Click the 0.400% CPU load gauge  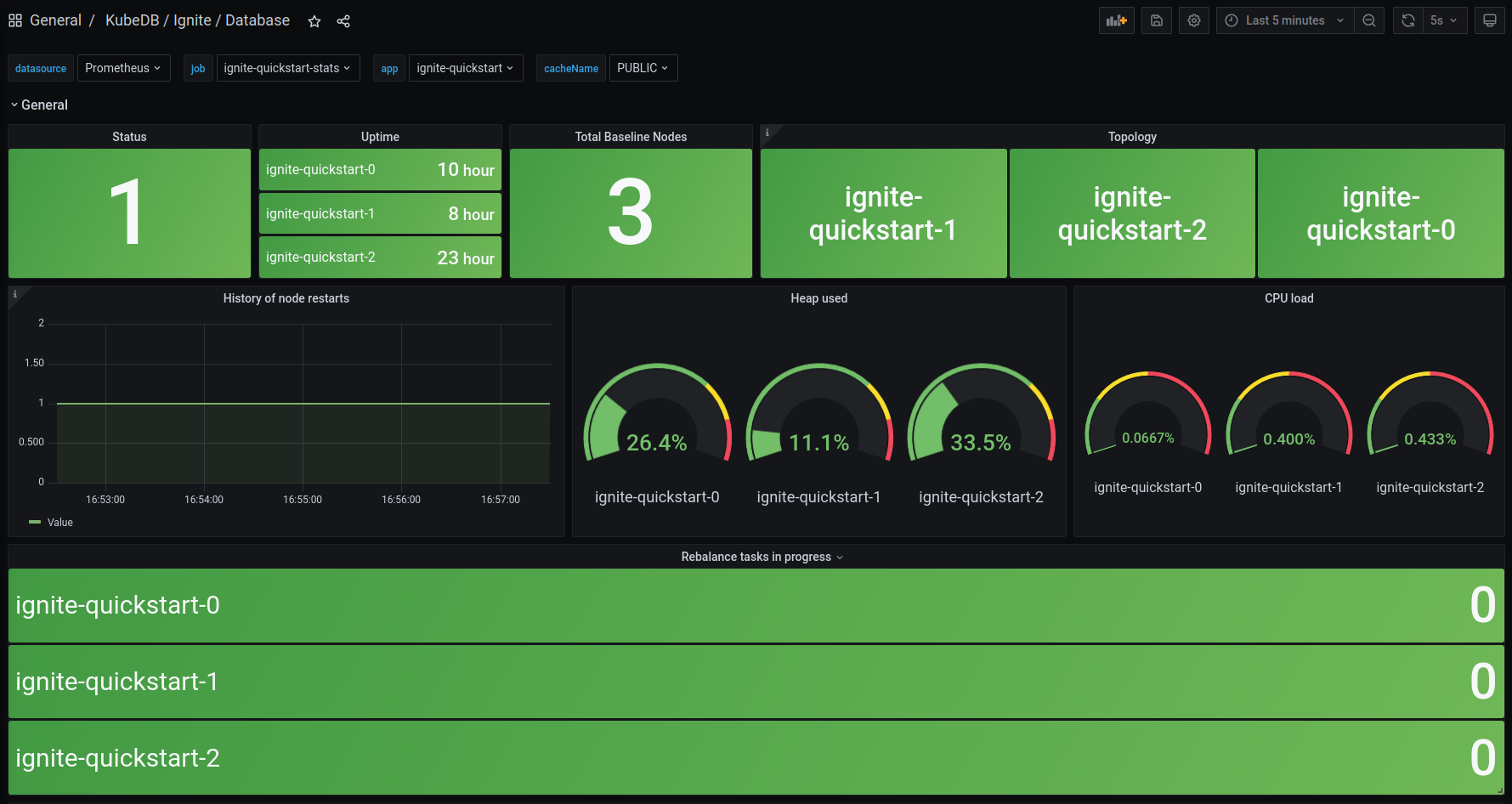pos(1289,414)
